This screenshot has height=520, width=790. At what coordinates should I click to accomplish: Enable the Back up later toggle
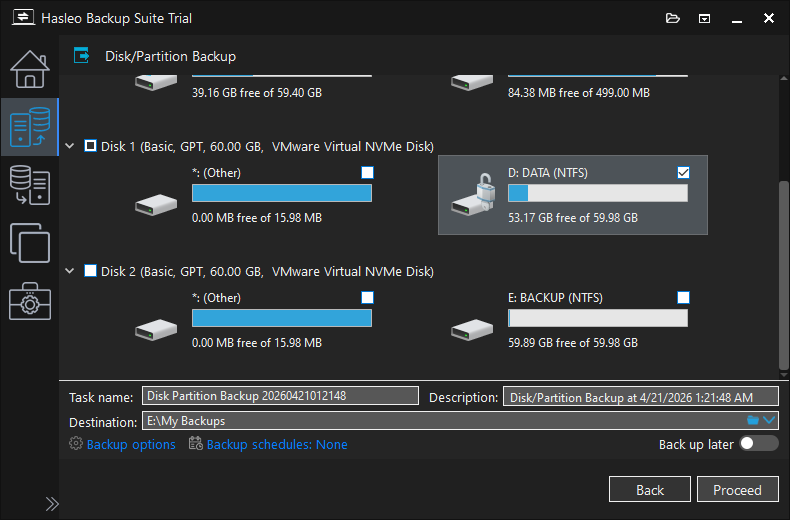pyautogui.click(x=759, y=443)
